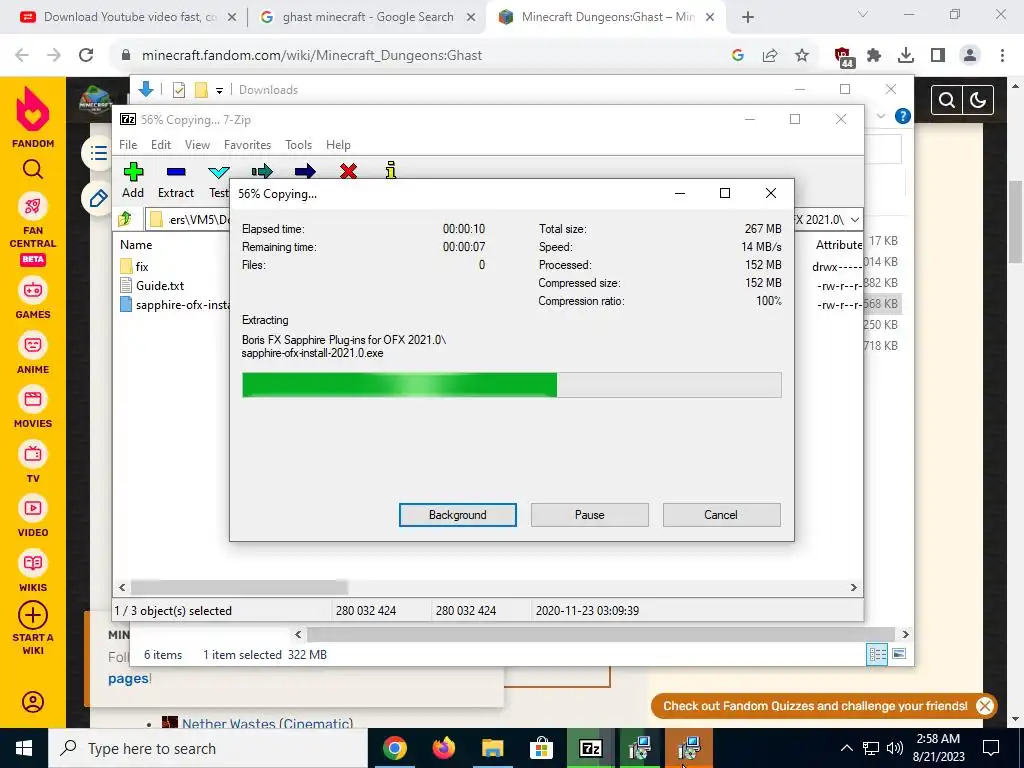1024x768 pixels.
Task: Open the 7-Zip File menu
Action: click(128, 145)
